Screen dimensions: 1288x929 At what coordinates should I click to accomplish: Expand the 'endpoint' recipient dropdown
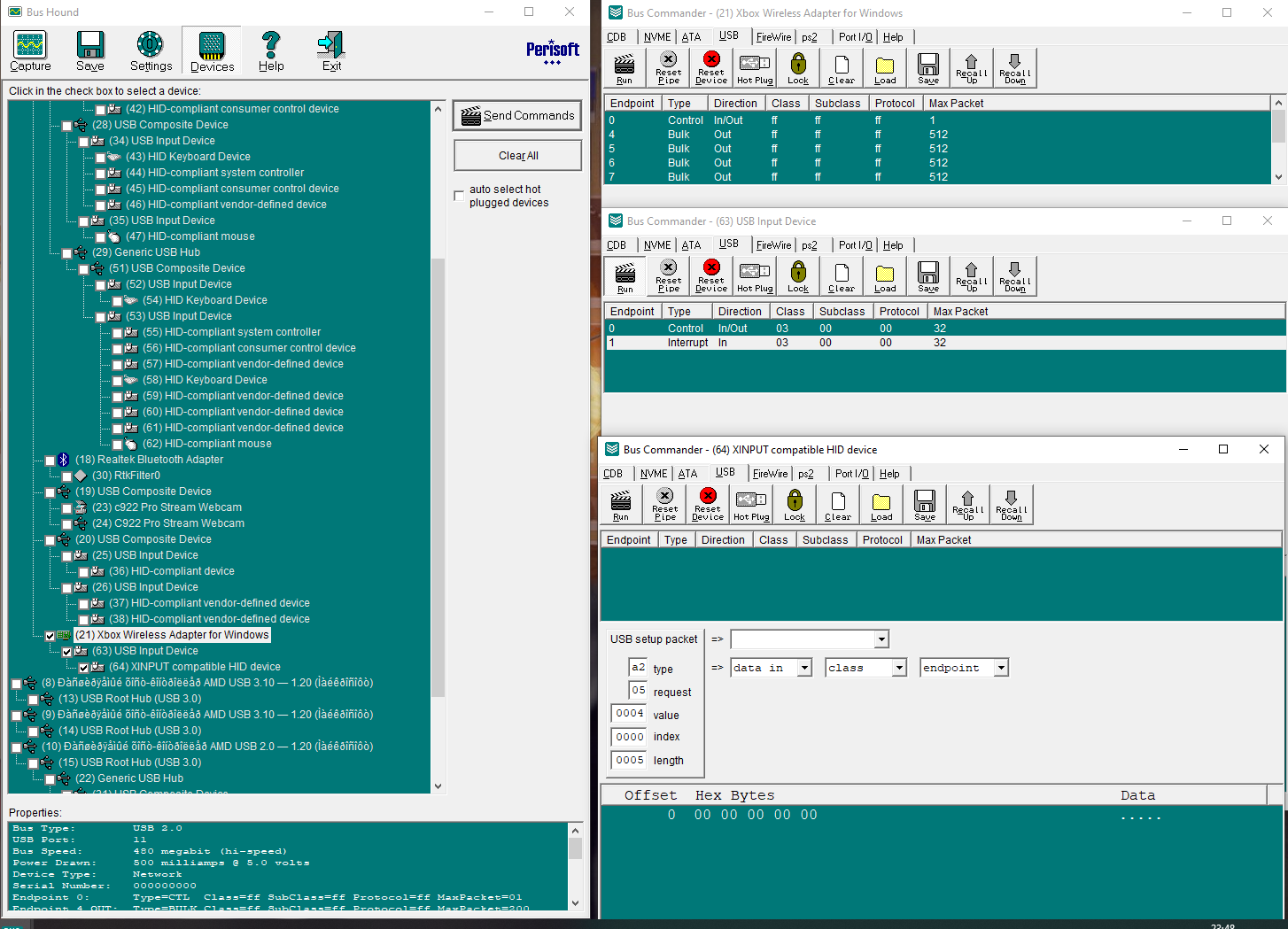tap(1001, 668)
